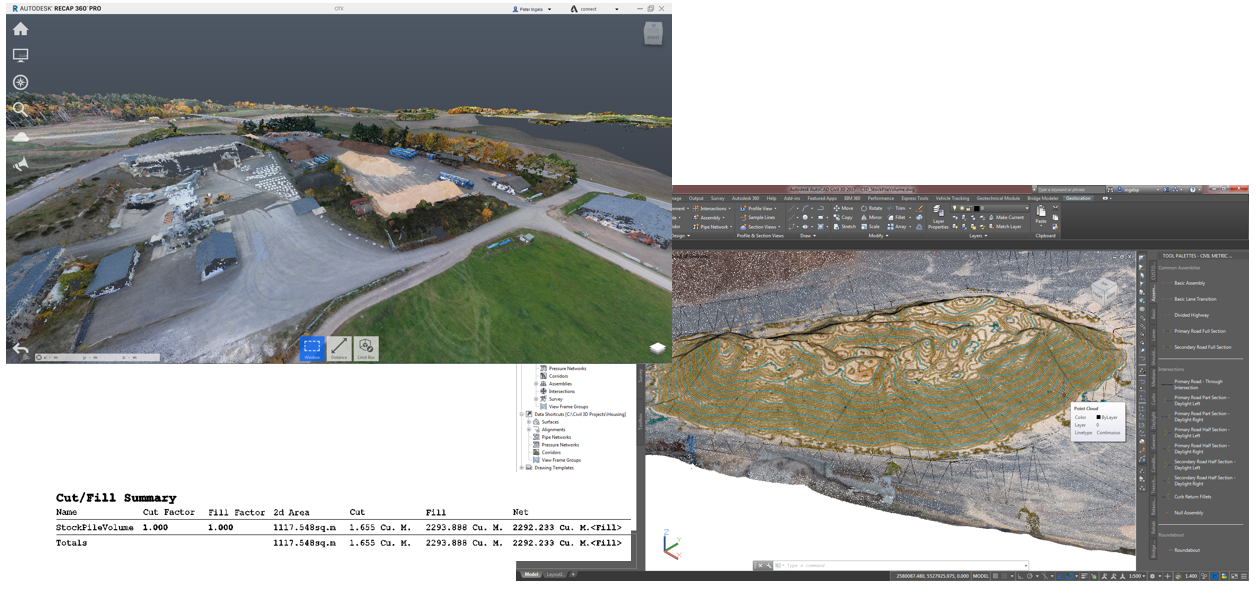Toggle the layer on/off lightbulb in Layers panel
1257x596 pixels.
[955, 208]
